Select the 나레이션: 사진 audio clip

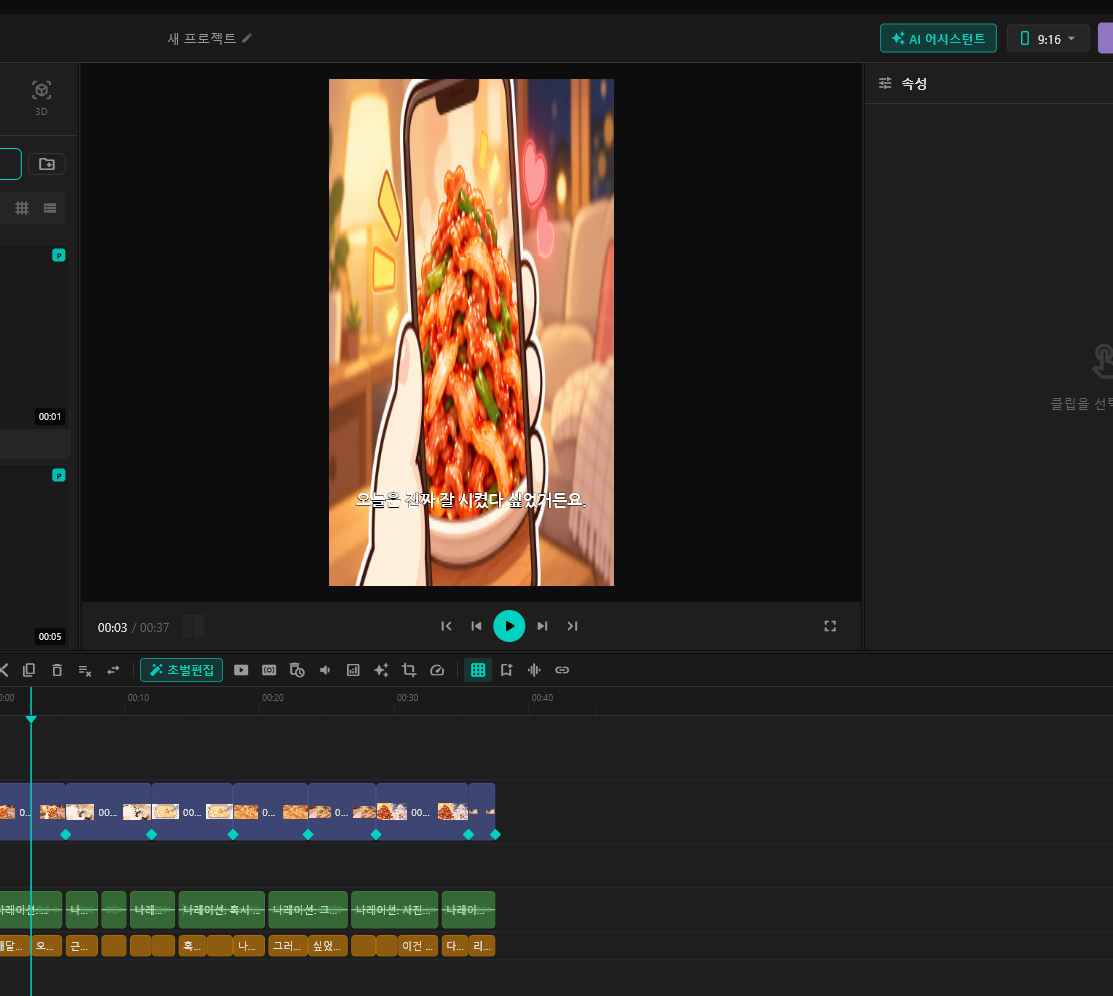coord(394,910)
